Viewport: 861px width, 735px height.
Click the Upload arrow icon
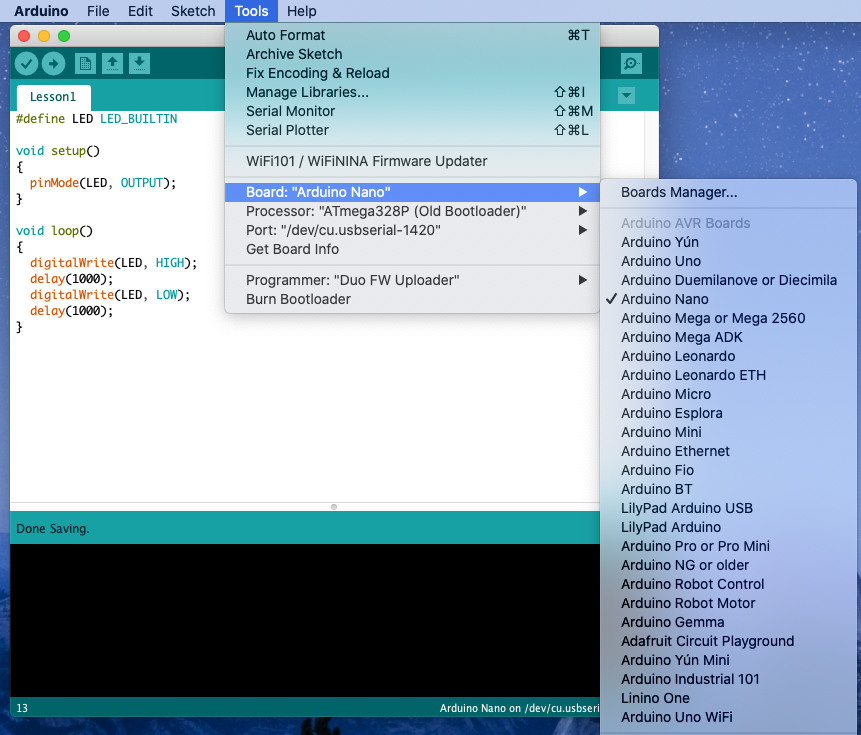coord(53,64)
